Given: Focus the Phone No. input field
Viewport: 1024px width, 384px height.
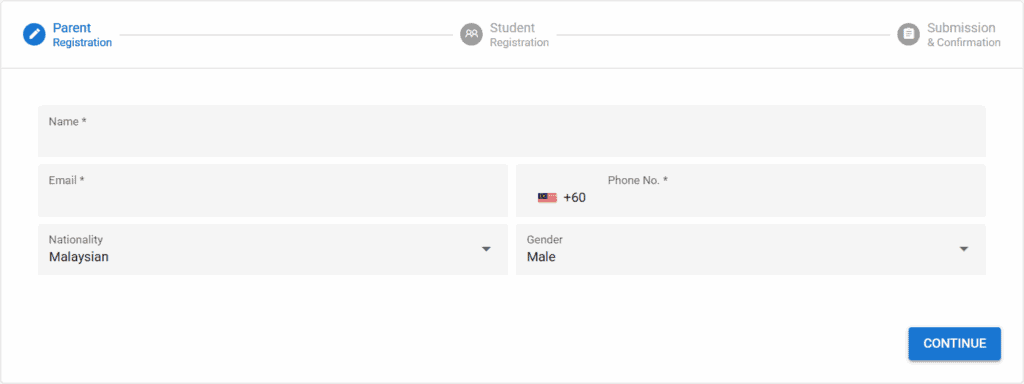Looking at the screenshot, I should 751,191.
